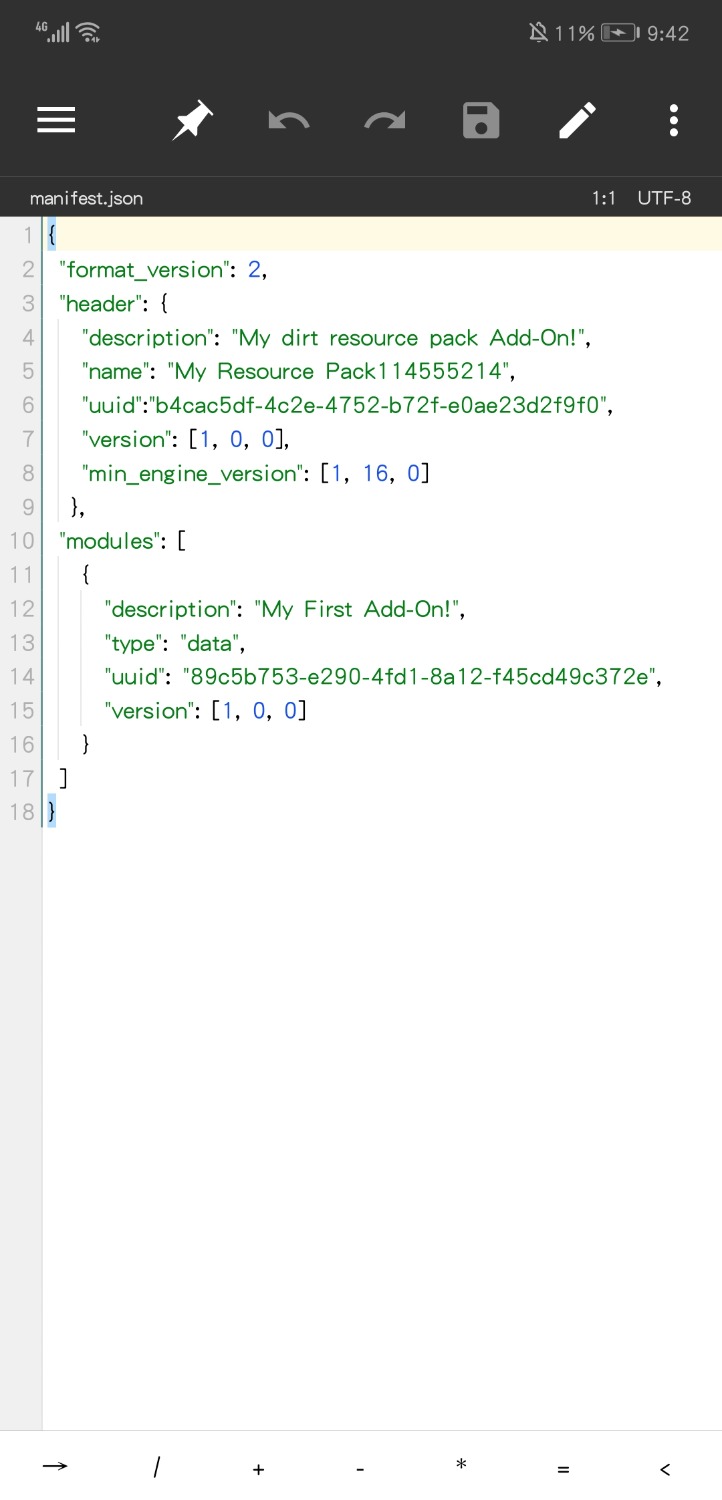This screenshot has width=722, height=1500.
Task: Tap "My Resource Pack114555214" name value
Action: [x=339, y=372]
